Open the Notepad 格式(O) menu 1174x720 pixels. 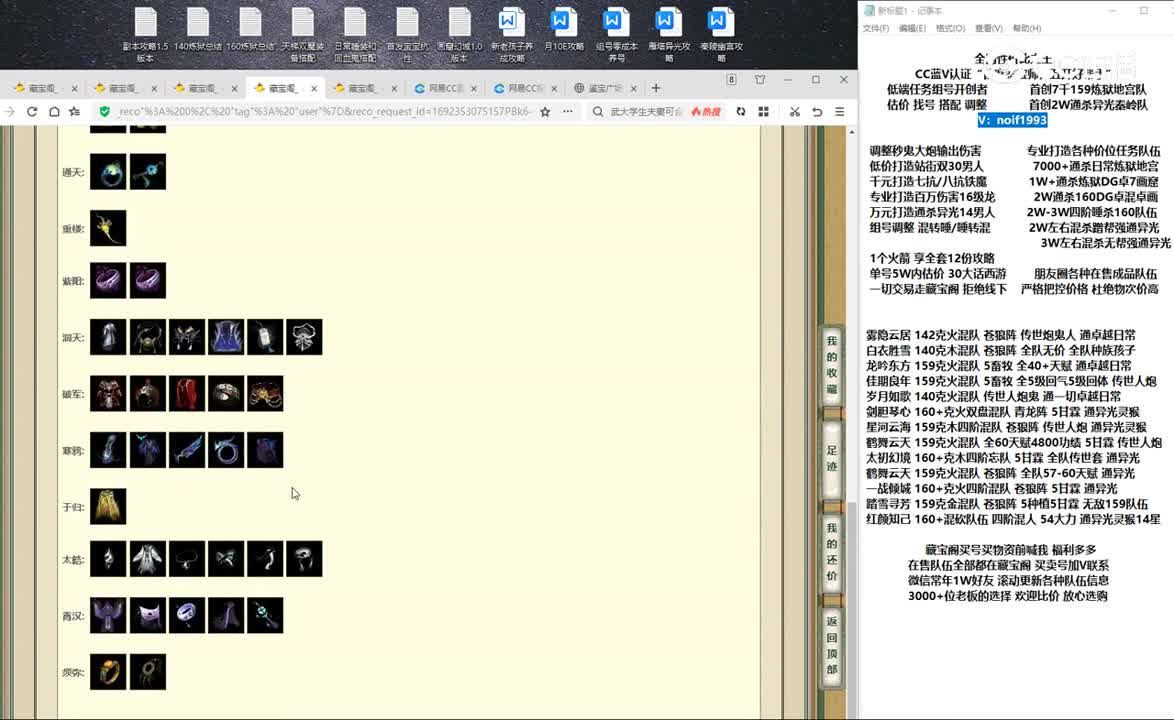pos(950,28)
